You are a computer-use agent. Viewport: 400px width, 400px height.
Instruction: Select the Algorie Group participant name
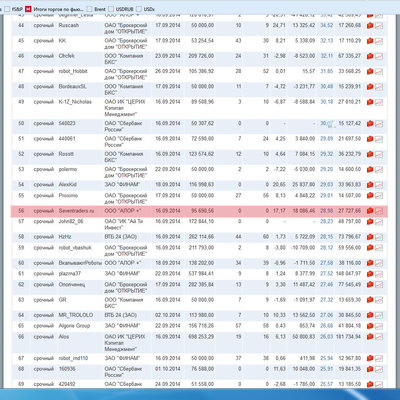tap(74, 326)
